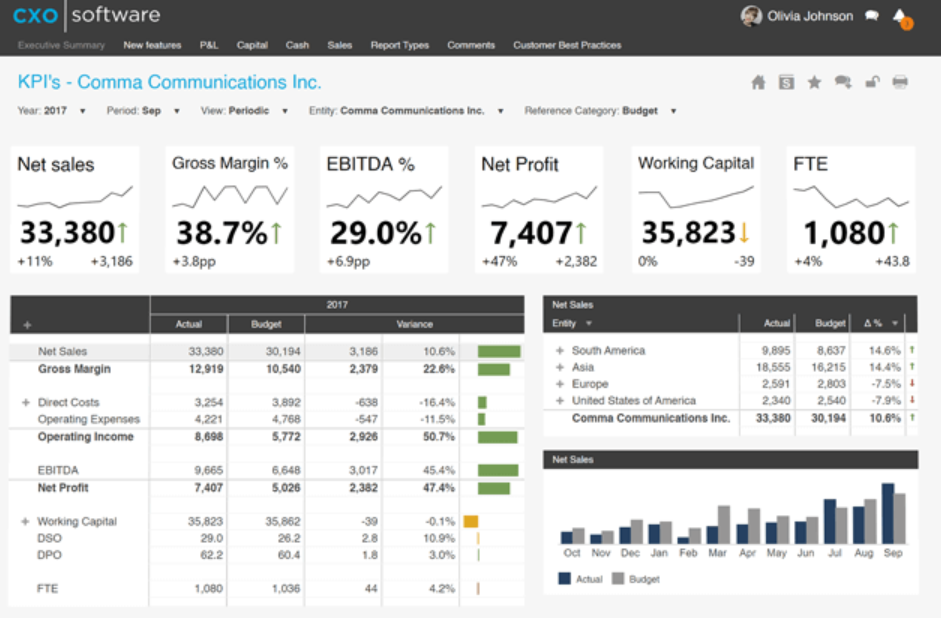Viewport: 941px width, 618px height.
Task: Go to the Comments tab
Action: [471, 45]
